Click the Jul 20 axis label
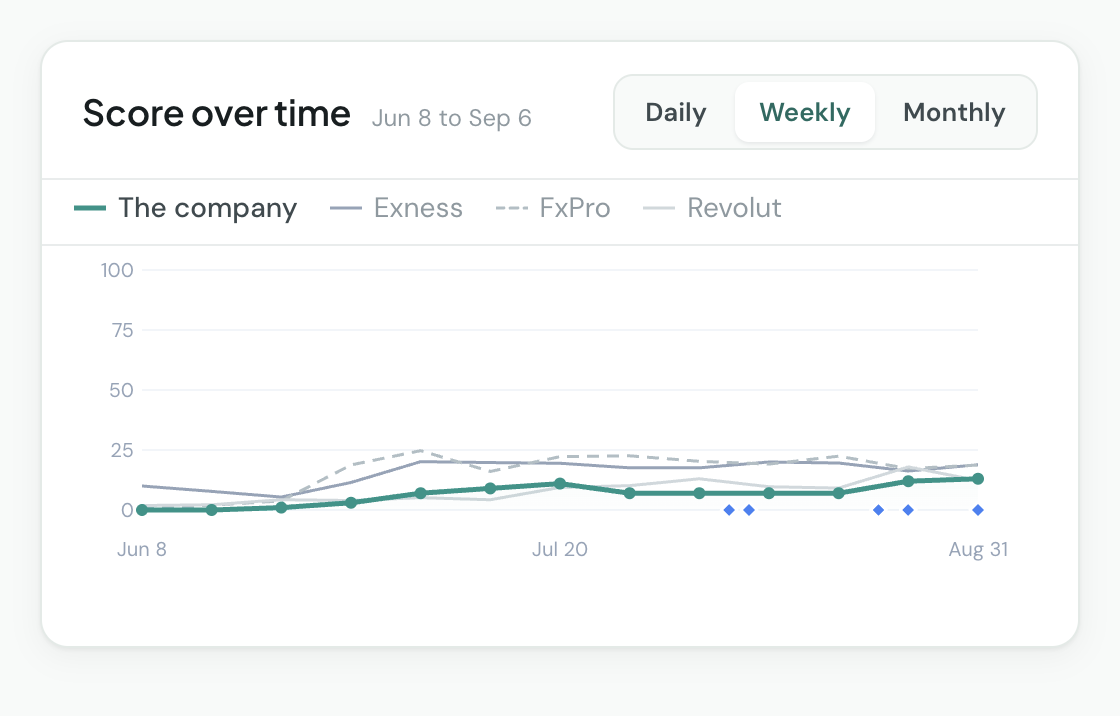The image size is (1120, 716). click(559, 549)
